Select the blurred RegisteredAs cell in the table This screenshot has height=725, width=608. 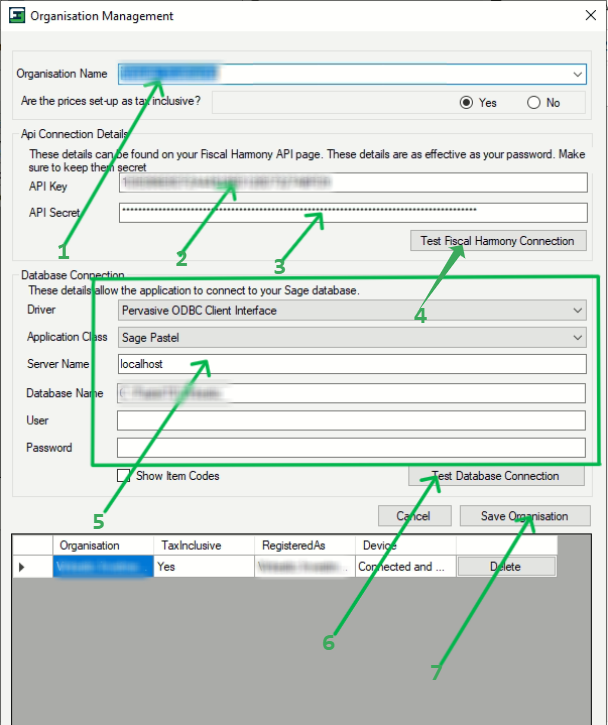304,566
